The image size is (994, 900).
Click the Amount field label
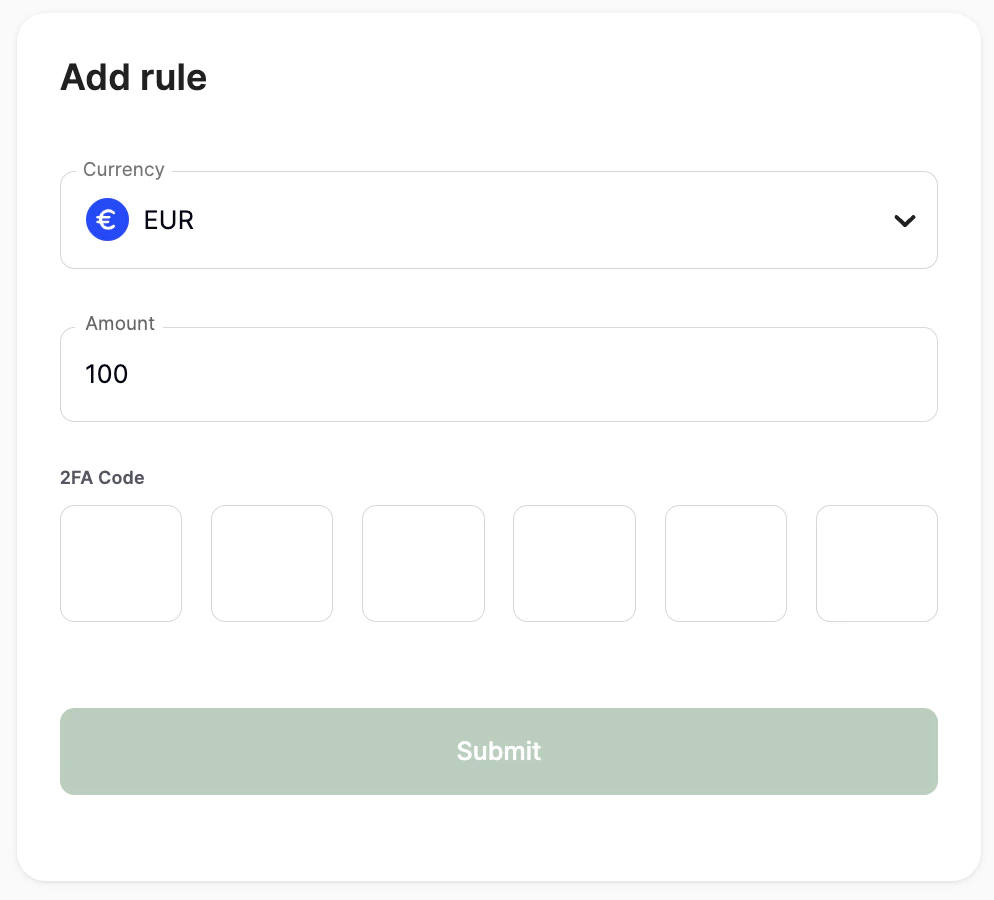point(119,324)
